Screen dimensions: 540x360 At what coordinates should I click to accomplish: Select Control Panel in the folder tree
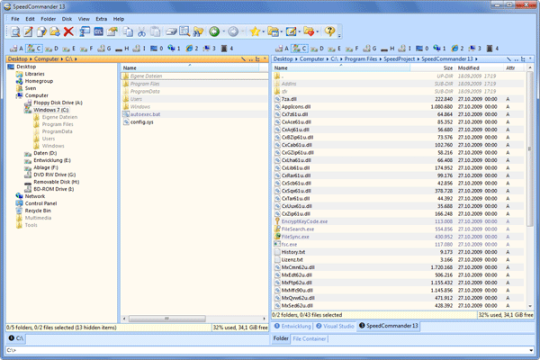pos(41,204)
